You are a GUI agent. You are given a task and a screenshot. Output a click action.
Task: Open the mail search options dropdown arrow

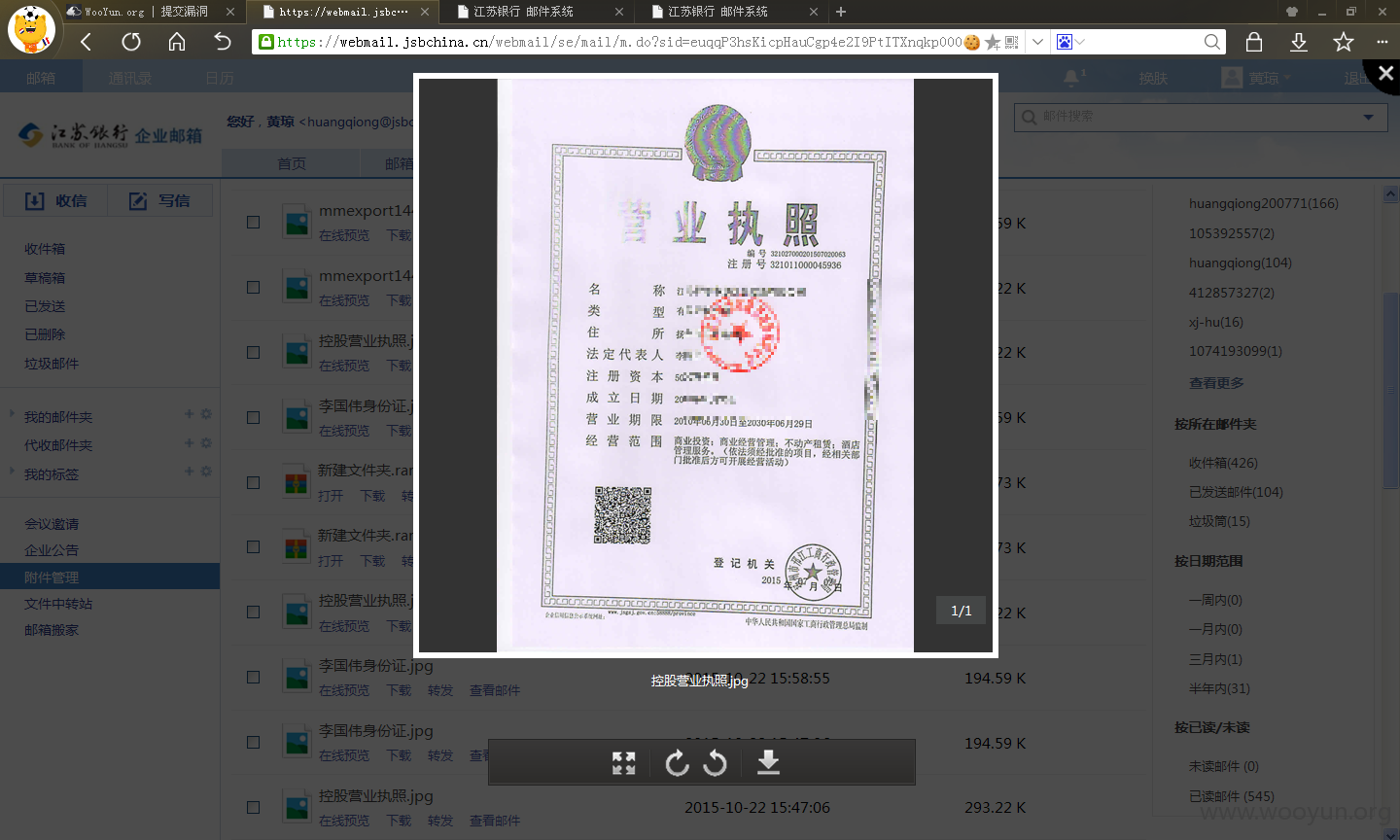(x=1369, y=117)
